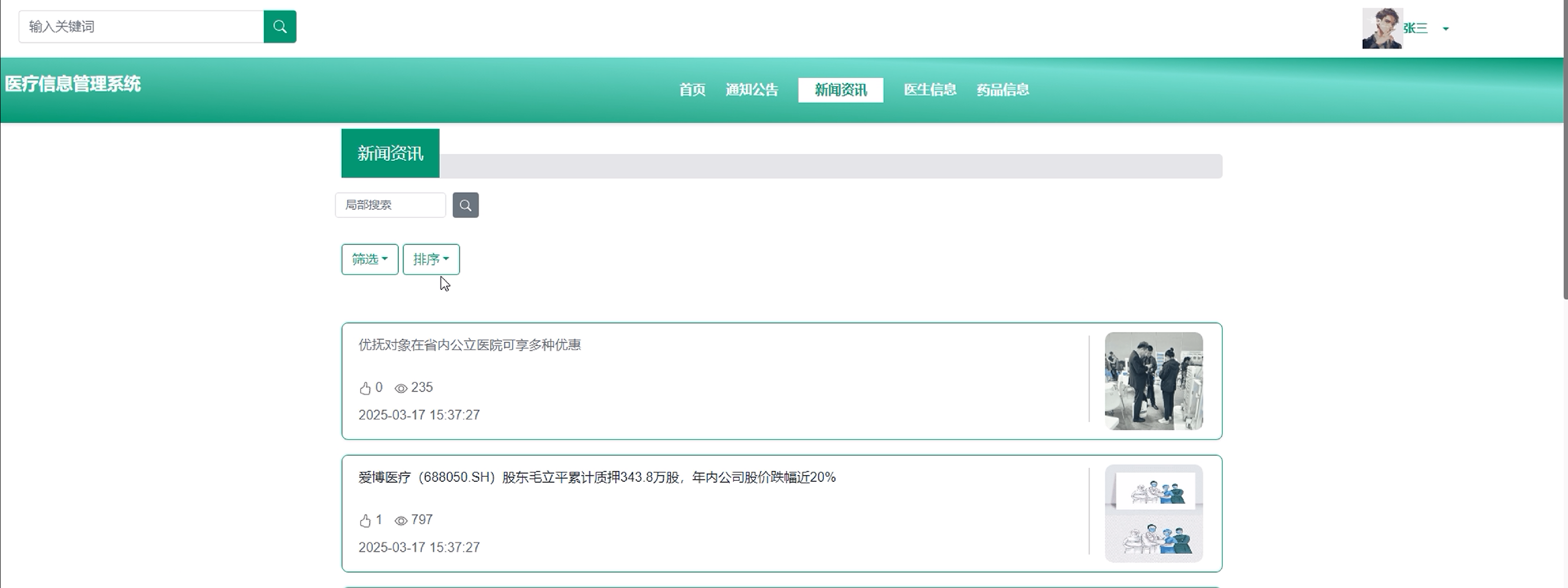Open the 爱博医疗 (688050.SH) news headline
Image resolution: width=1568 pixels, height=588 pixels.
[597, 477]
